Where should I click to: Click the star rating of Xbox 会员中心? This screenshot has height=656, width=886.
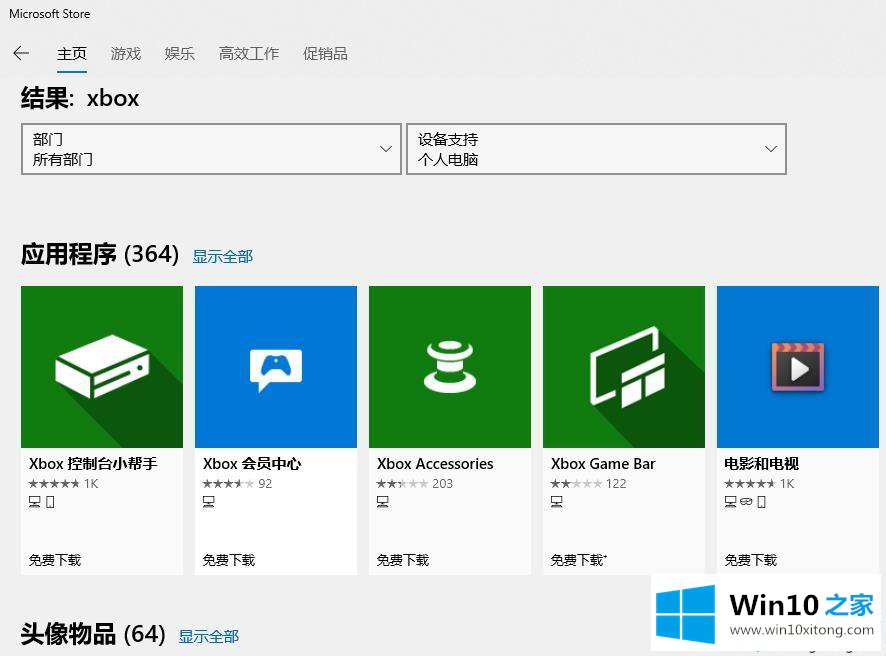click(228, 484)
